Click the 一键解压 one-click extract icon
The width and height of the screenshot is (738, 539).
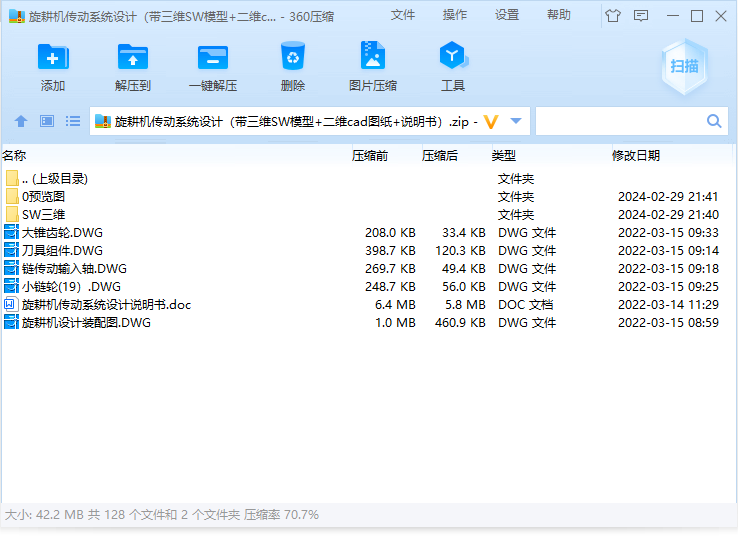tap(213, 57)
